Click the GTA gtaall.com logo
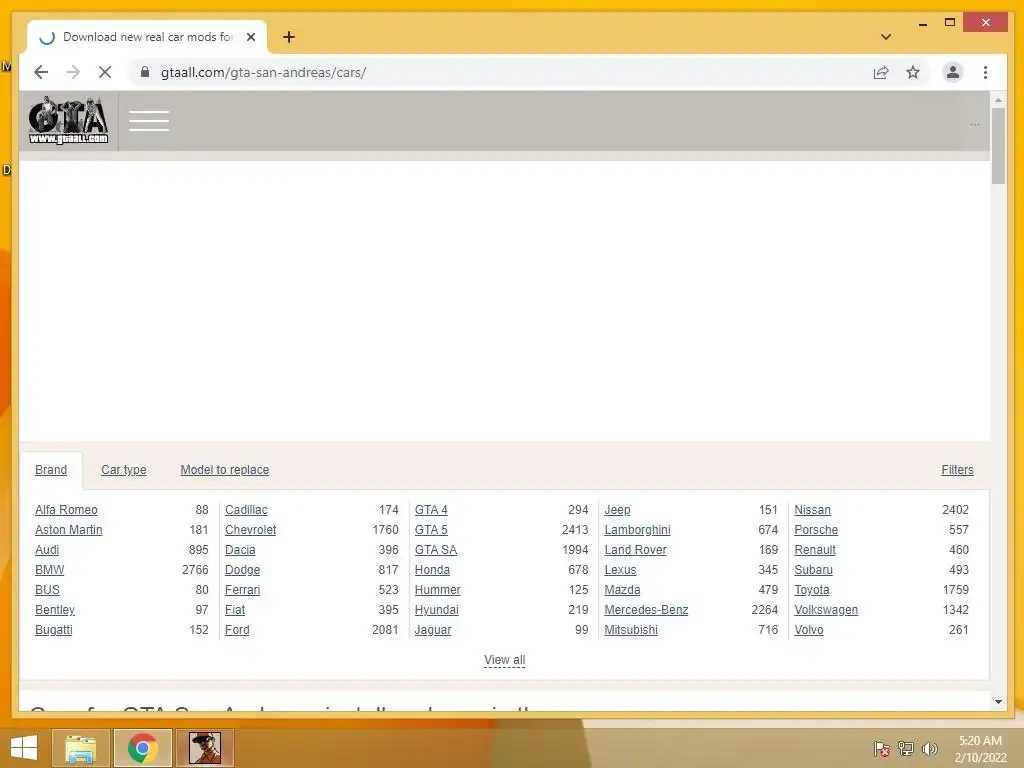Screen dimensions: 1024x768 point(69,120)
